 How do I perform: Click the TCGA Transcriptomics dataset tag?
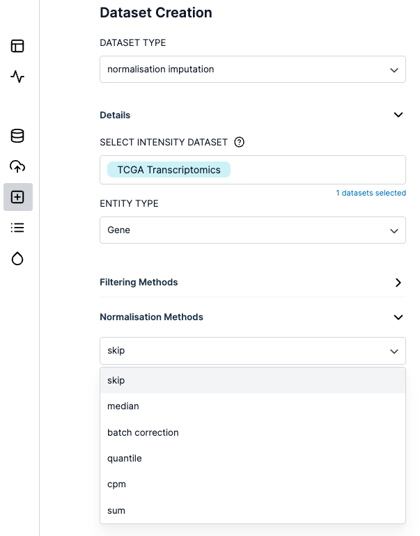(169, 170)
